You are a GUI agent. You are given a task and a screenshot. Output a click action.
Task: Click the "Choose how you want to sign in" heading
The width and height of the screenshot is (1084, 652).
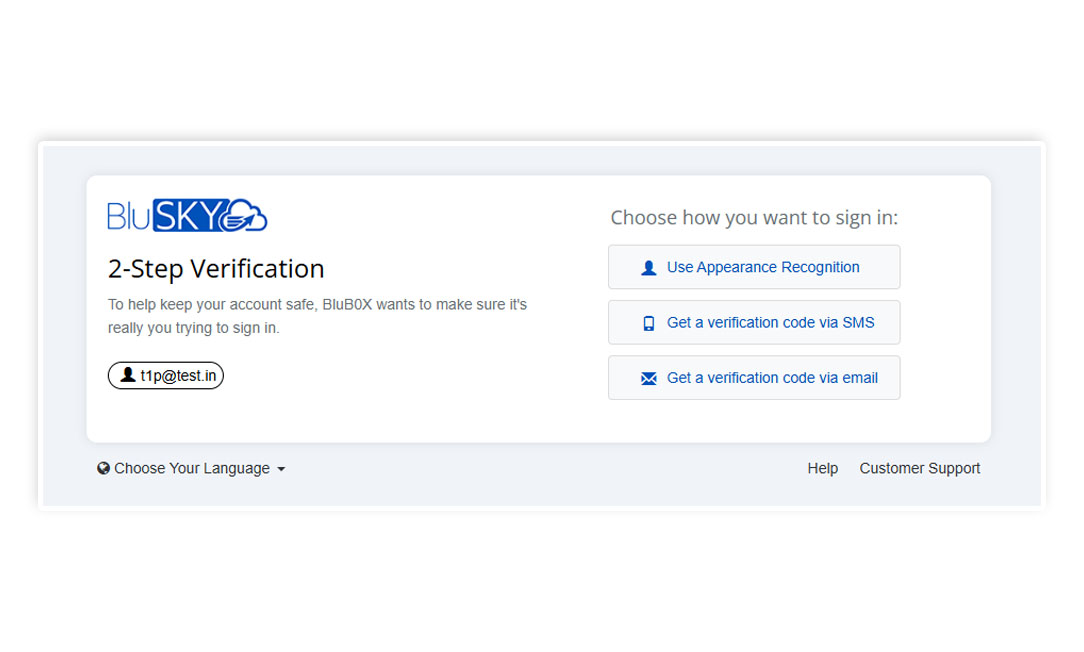point(754,217)
